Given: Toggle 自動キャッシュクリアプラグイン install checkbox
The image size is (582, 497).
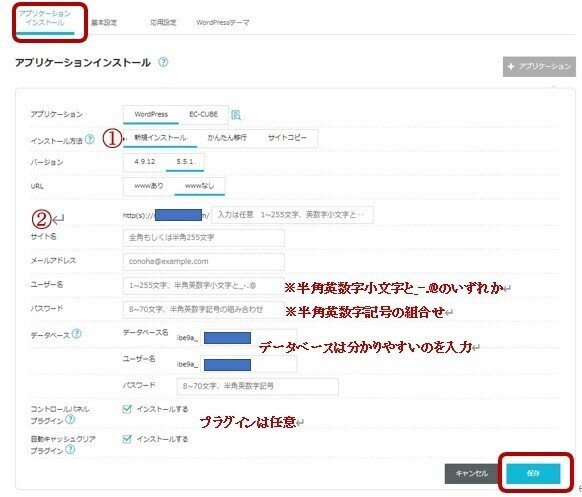Looking at the screenshot, I should click(127, 439).
